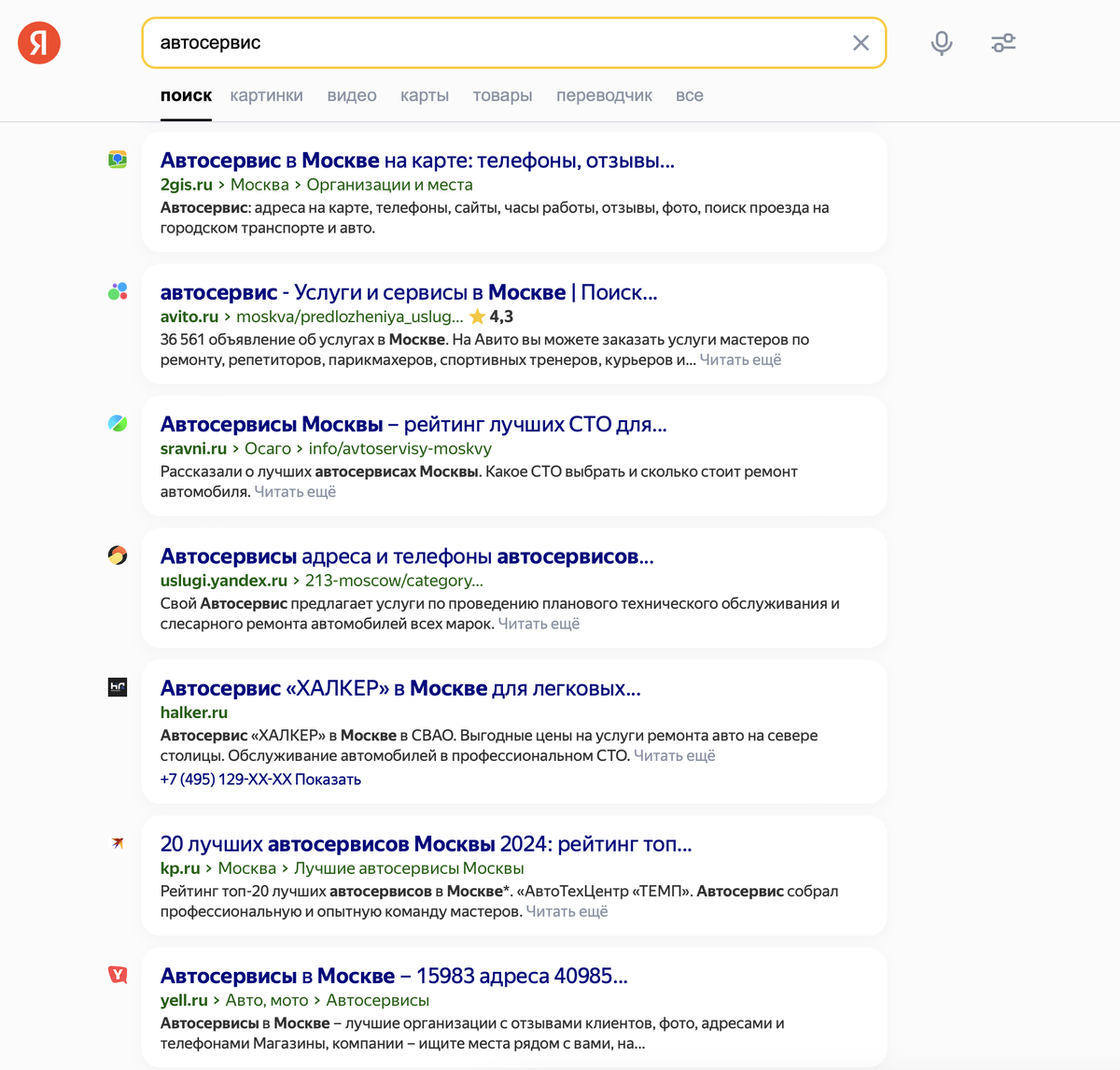The image size is (1120, 1070).
Task: Switch to the видео tab
Action: pyautogui.click(x=352, y=95)
